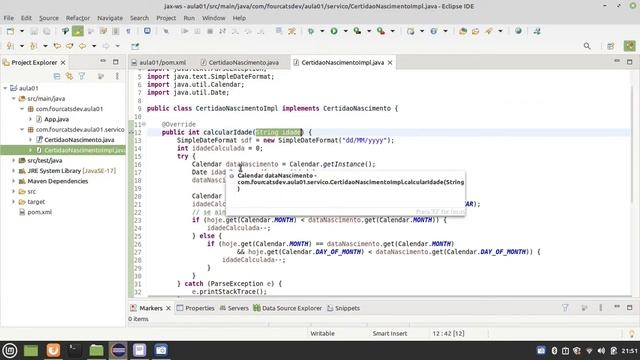Expand JRE System Library node
This screenshot has width=640, height=360.
click(13, 171)
